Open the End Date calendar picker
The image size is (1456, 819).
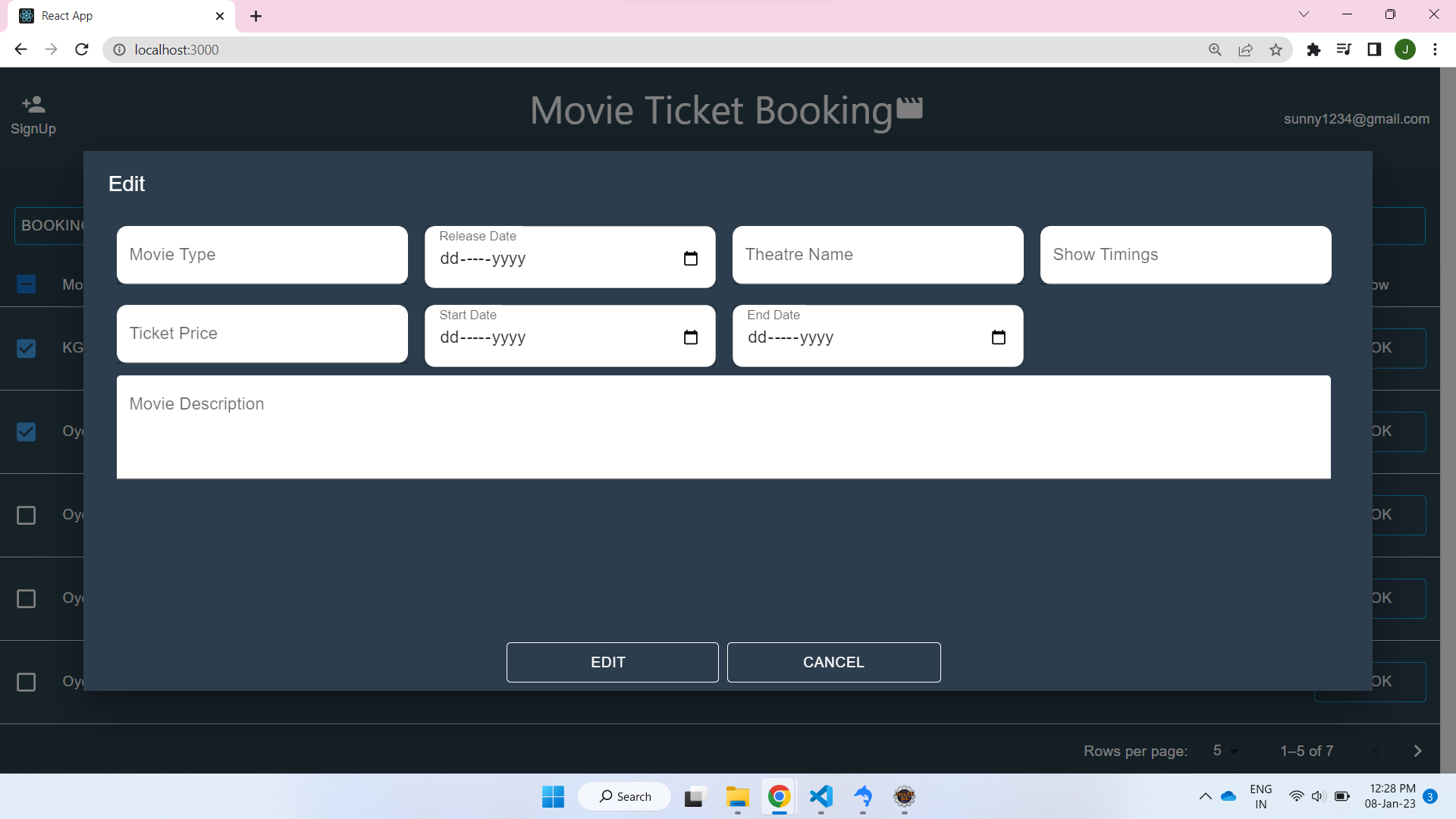pos(999,337)
